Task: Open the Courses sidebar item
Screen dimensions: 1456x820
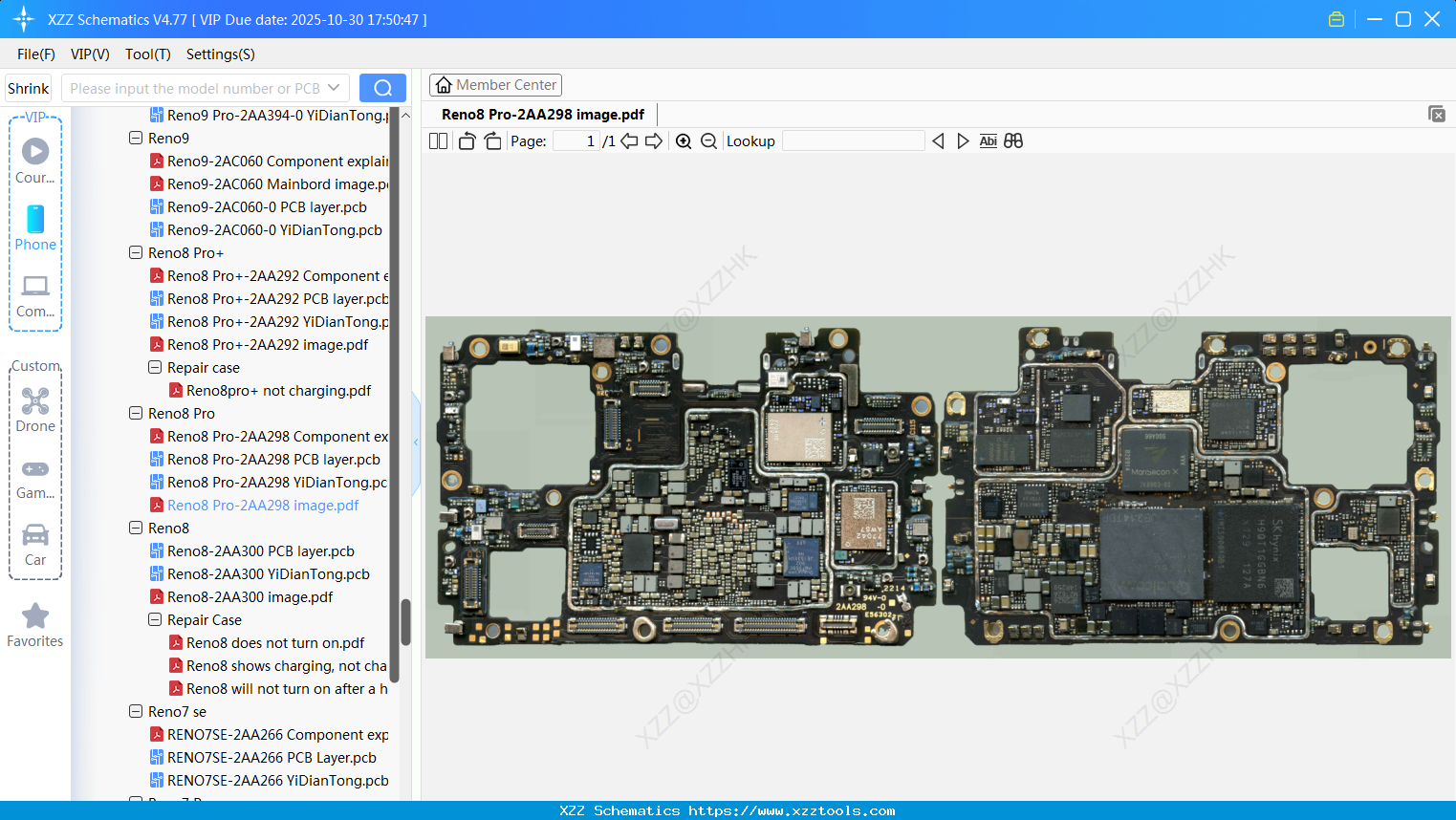Action: pyautogui.click(x=35, y=162)
